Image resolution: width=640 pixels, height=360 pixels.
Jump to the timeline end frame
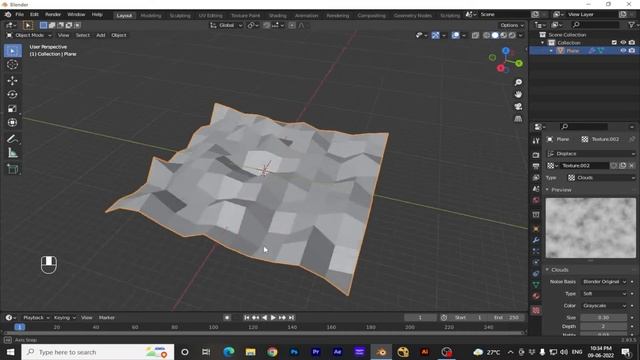point(291,318)
